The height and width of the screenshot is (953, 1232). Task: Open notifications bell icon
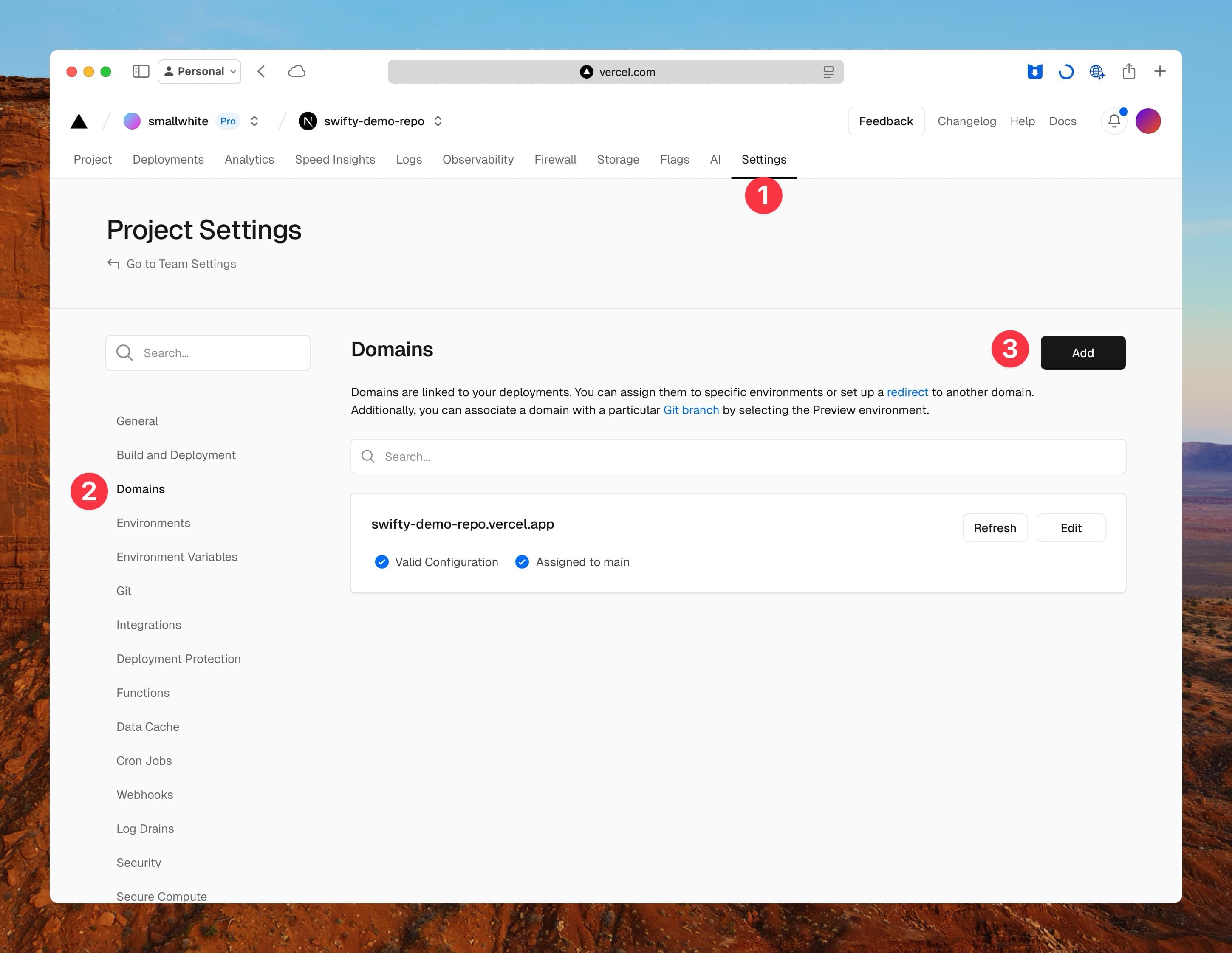(1114, 121)
